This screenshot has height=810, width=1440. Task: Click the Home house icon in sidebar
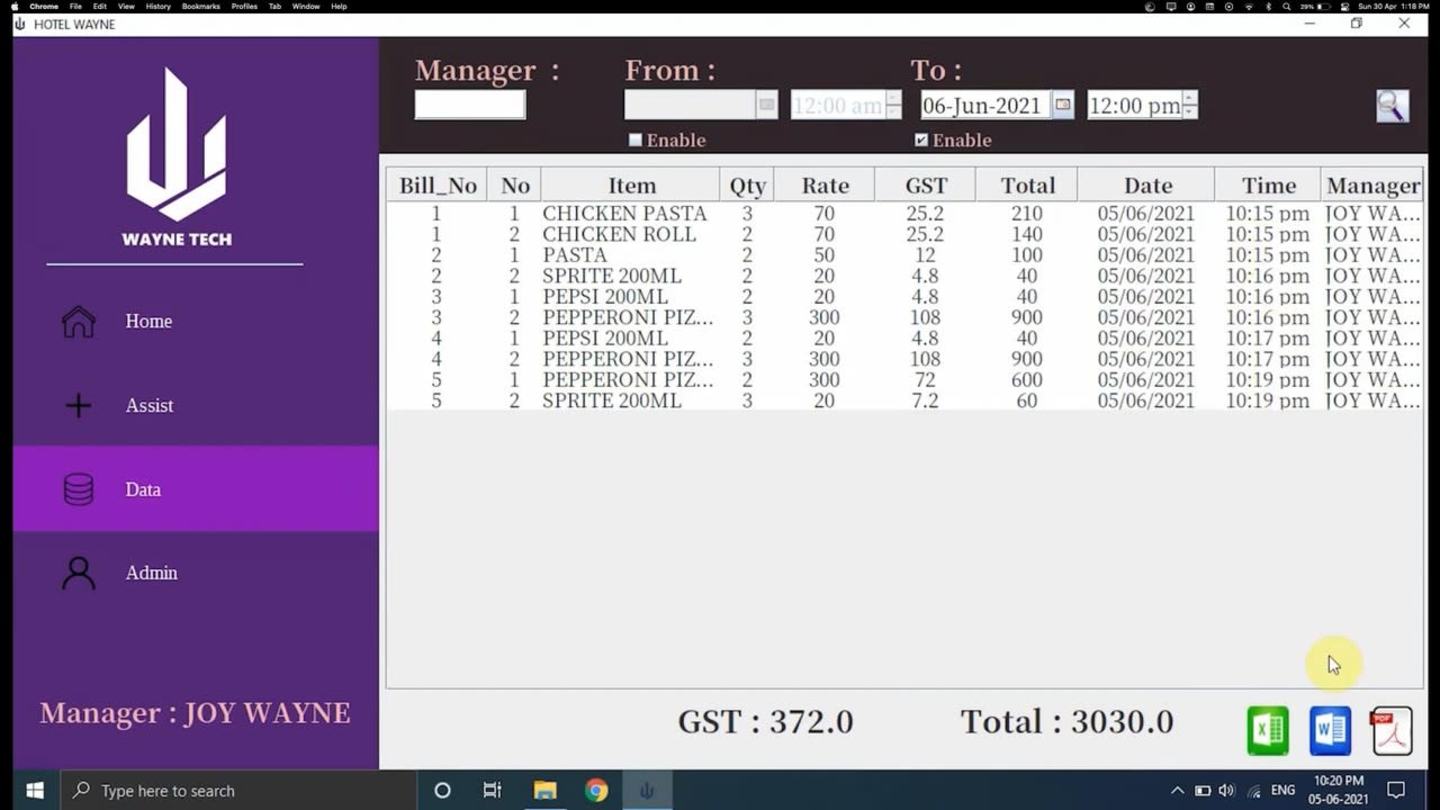click(x=78, y=321)
